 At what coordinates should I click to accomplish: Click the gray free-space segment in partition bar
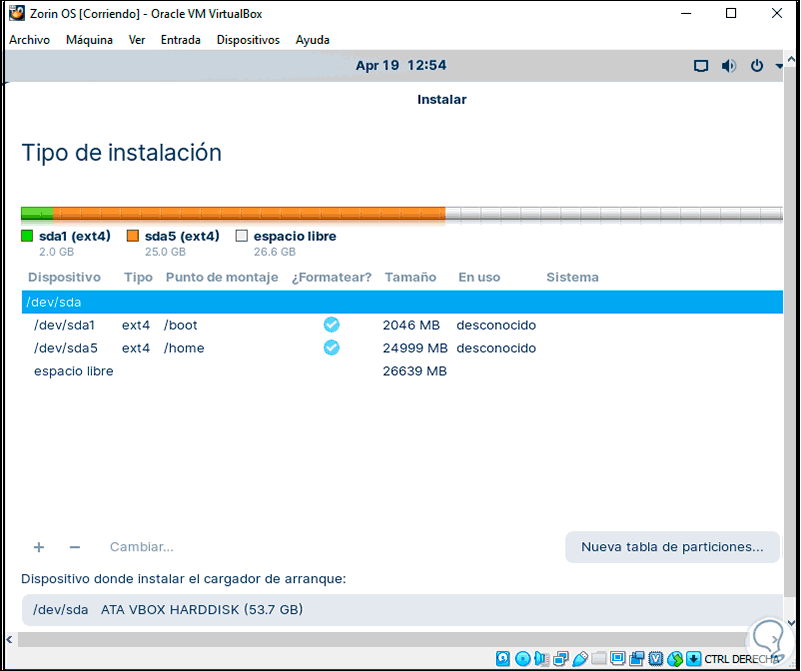[614, 213]
